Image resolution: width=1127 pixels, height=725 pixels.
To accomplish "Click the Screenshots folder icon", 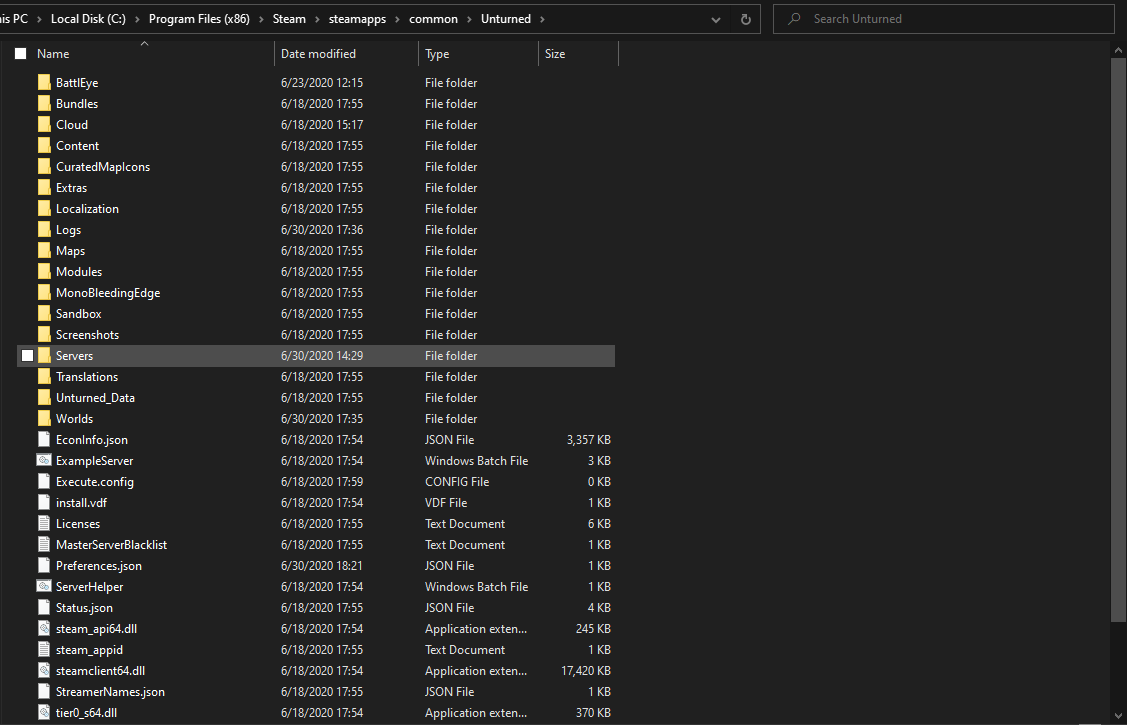I will coord(44,335).
